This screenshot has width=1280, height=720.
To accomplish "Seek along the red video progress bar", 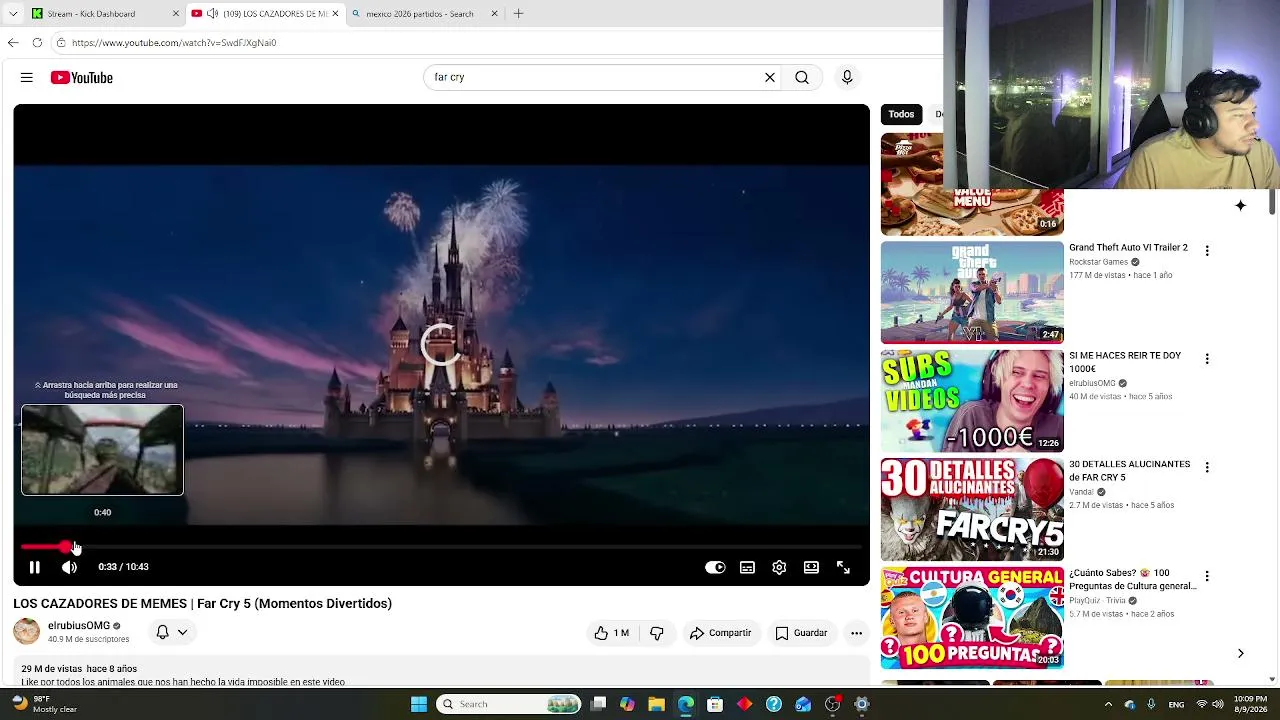I will [x=441, y=547].
